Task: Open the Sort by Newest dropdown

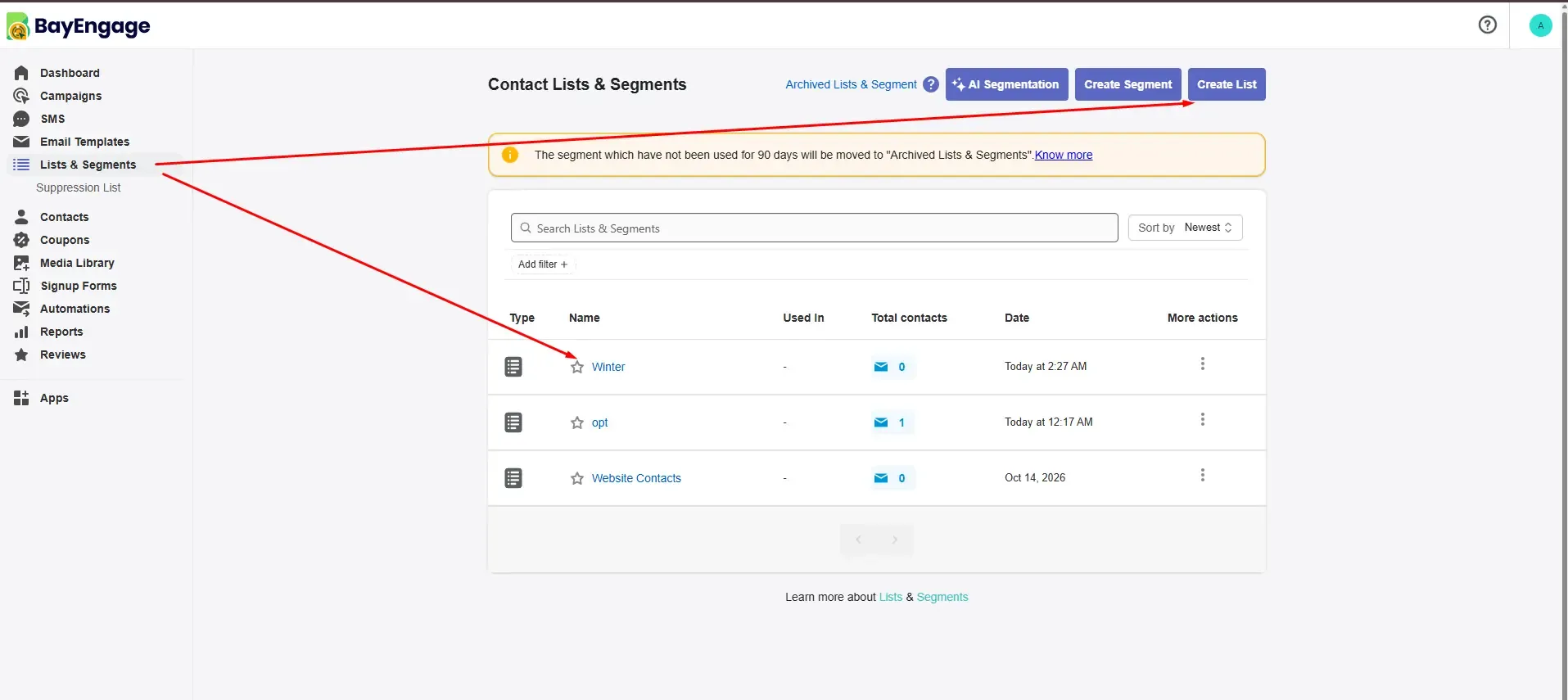Action: 1185,228
